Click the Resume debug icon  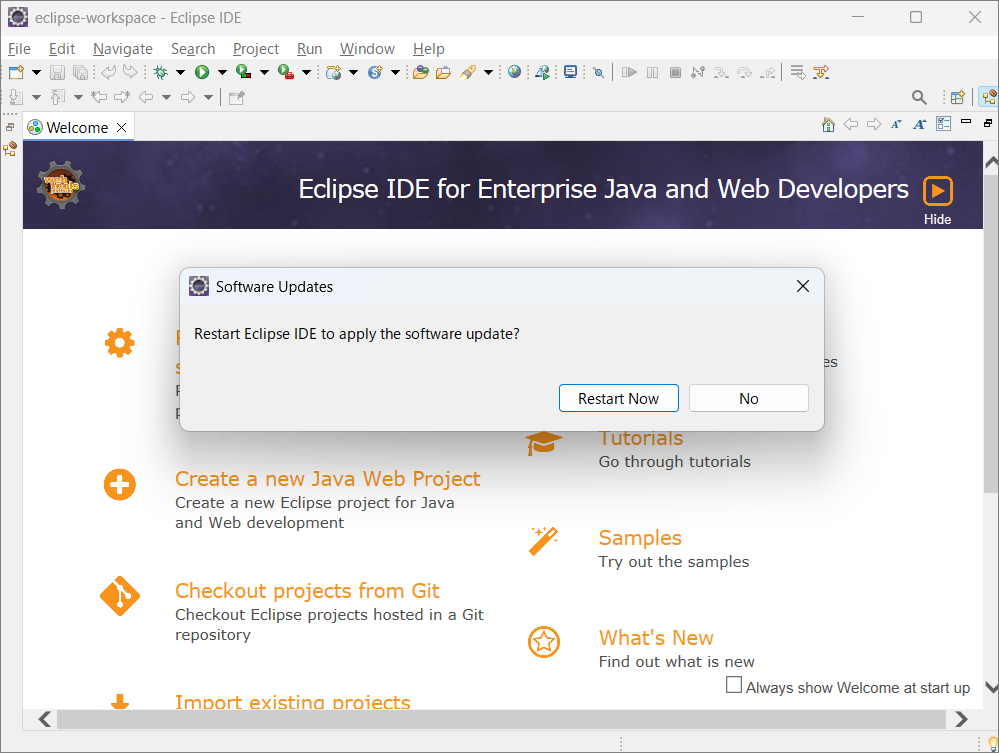click(x=629, y=72)
